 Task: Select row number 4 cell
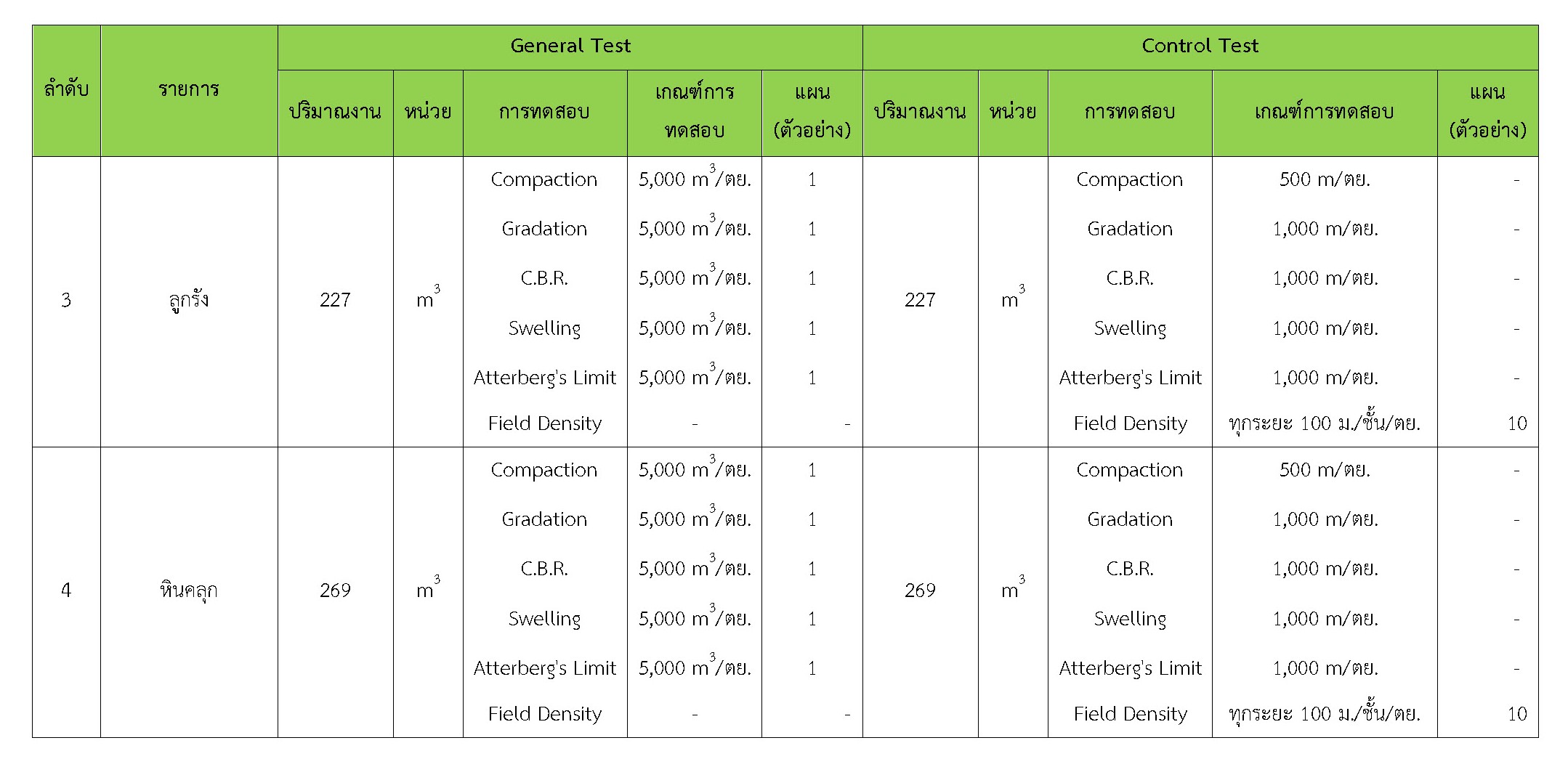pos(66,590)
